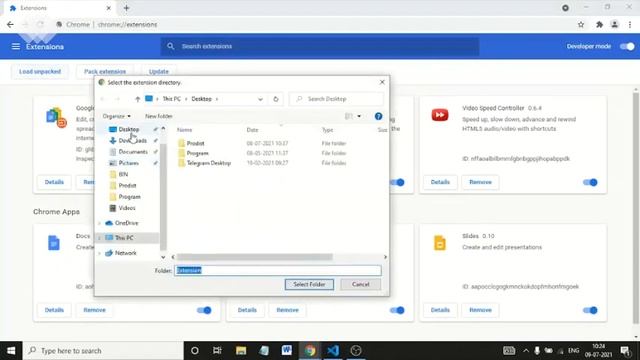The width and height of the screenshot is (640, 360).
Task: Bookmark this page with the star icon
Action: [x=581, y=24]
